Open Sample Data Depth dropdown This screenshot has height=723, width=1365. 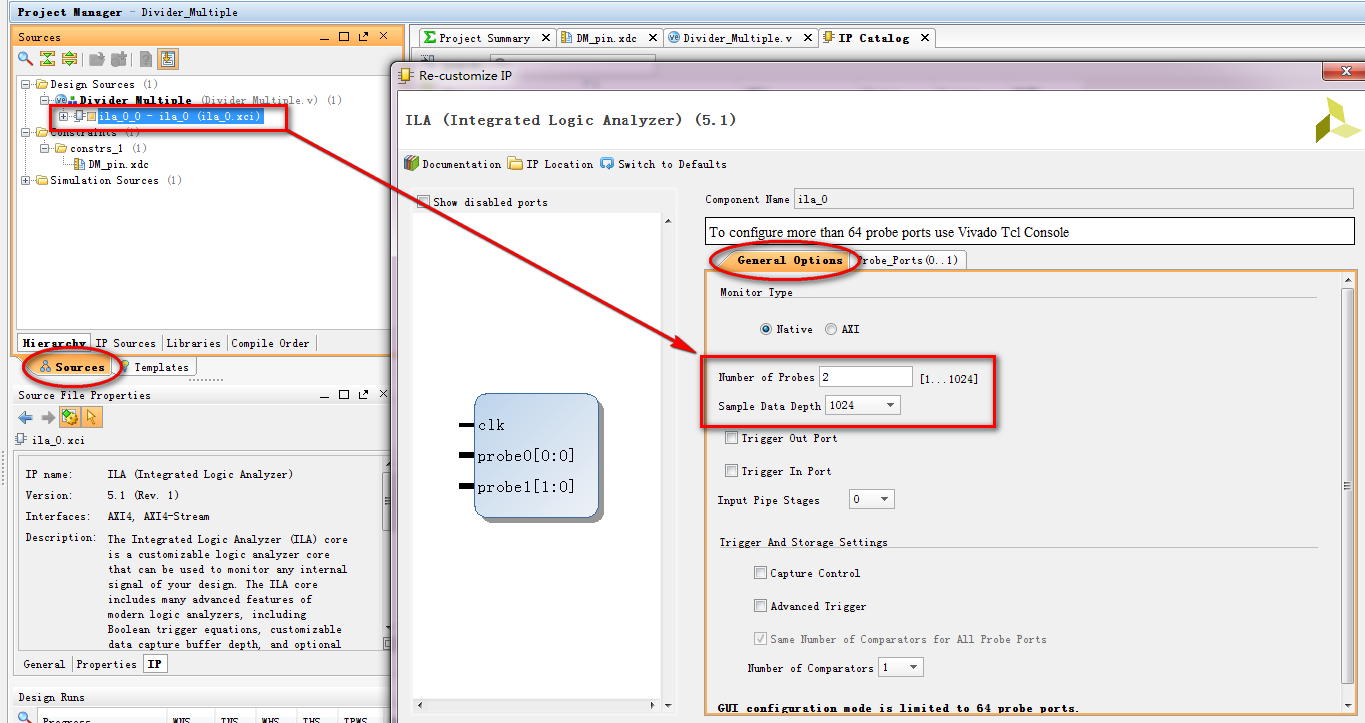tap(862, 405)
